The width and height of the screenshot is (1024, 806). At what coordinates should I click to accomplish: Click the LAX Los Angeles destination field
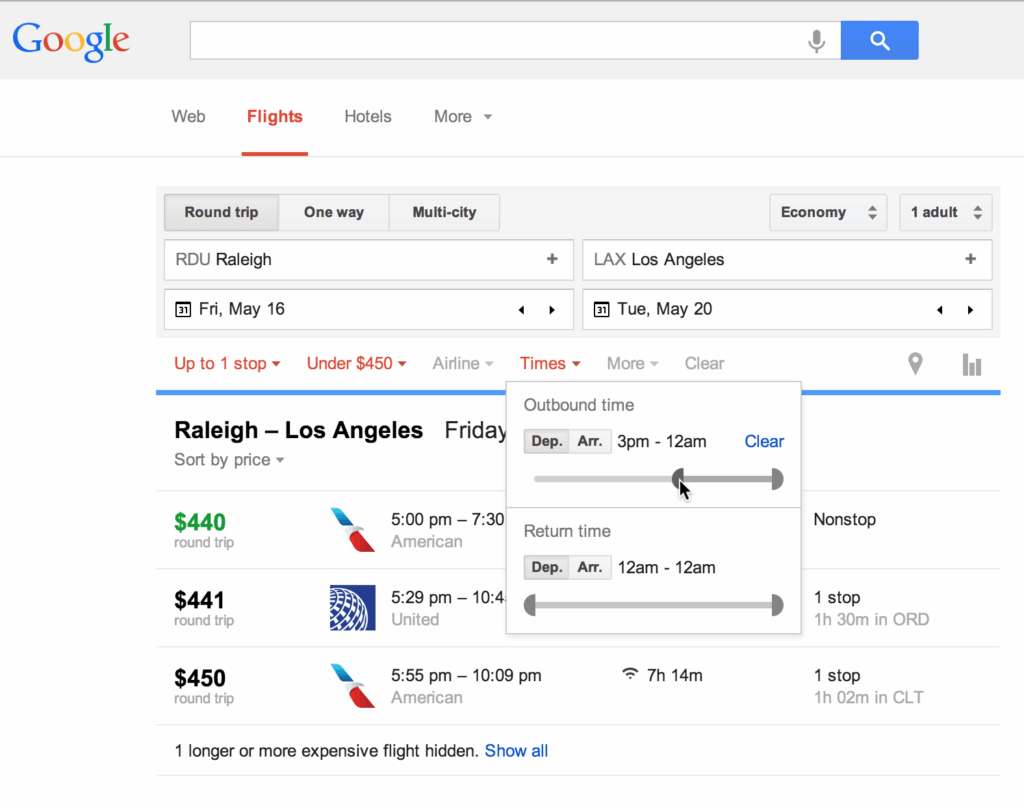(x=787, y=260)
